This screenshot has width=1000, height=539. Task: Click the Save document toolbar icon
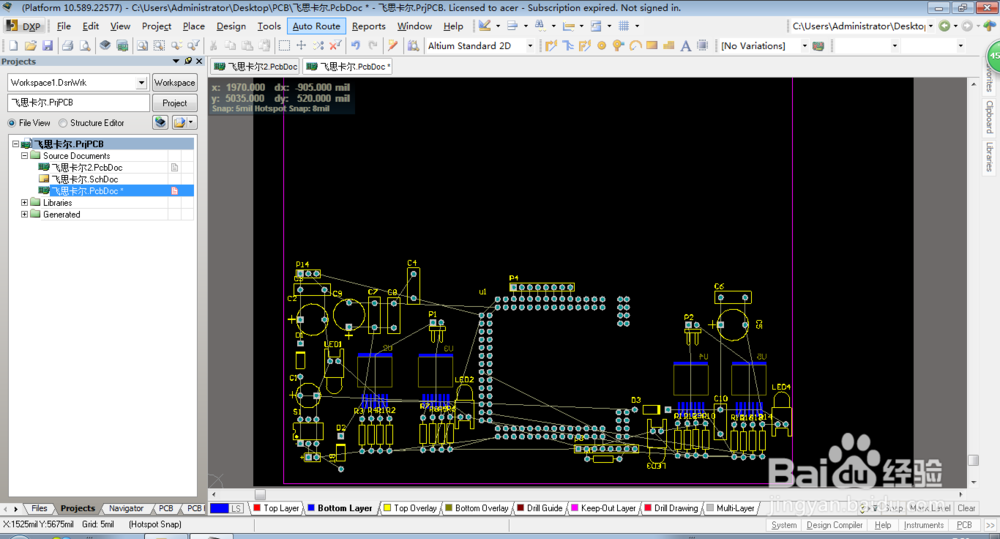tap(47, 46)
